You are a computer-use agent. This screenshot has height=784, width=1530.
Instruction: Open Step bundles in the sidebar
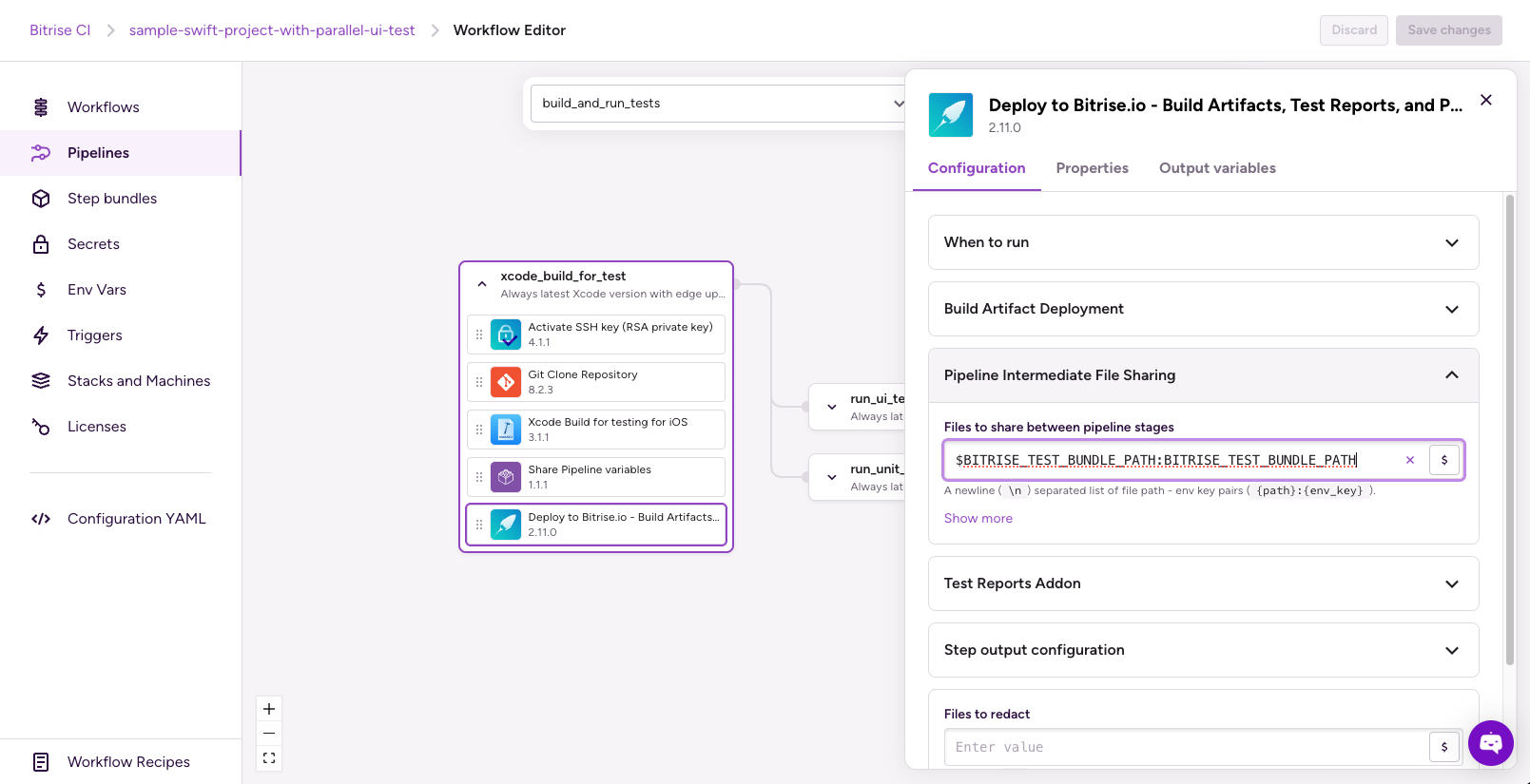[121, 199]
